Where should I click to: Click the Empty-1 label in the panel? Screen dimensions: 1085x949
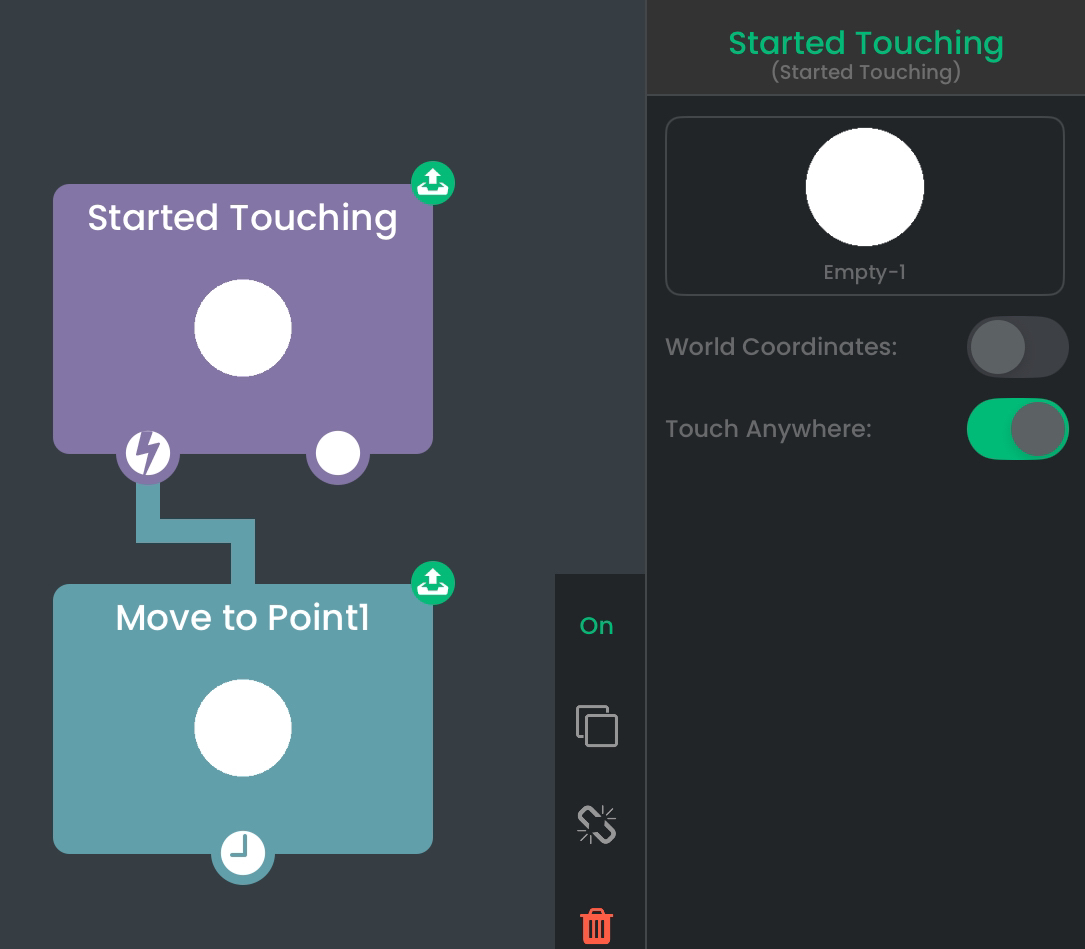click(x=865, y=272)
